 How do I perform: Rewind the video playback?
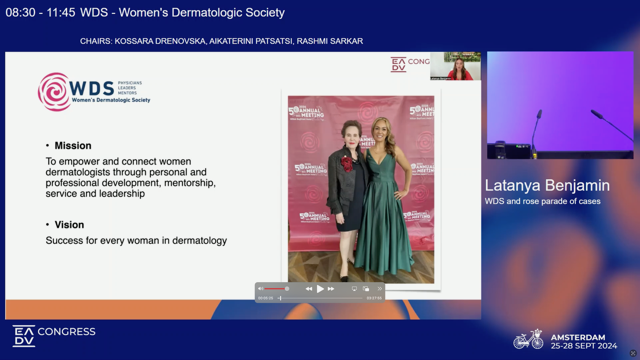pyautogui.click(x=309, y=289)
